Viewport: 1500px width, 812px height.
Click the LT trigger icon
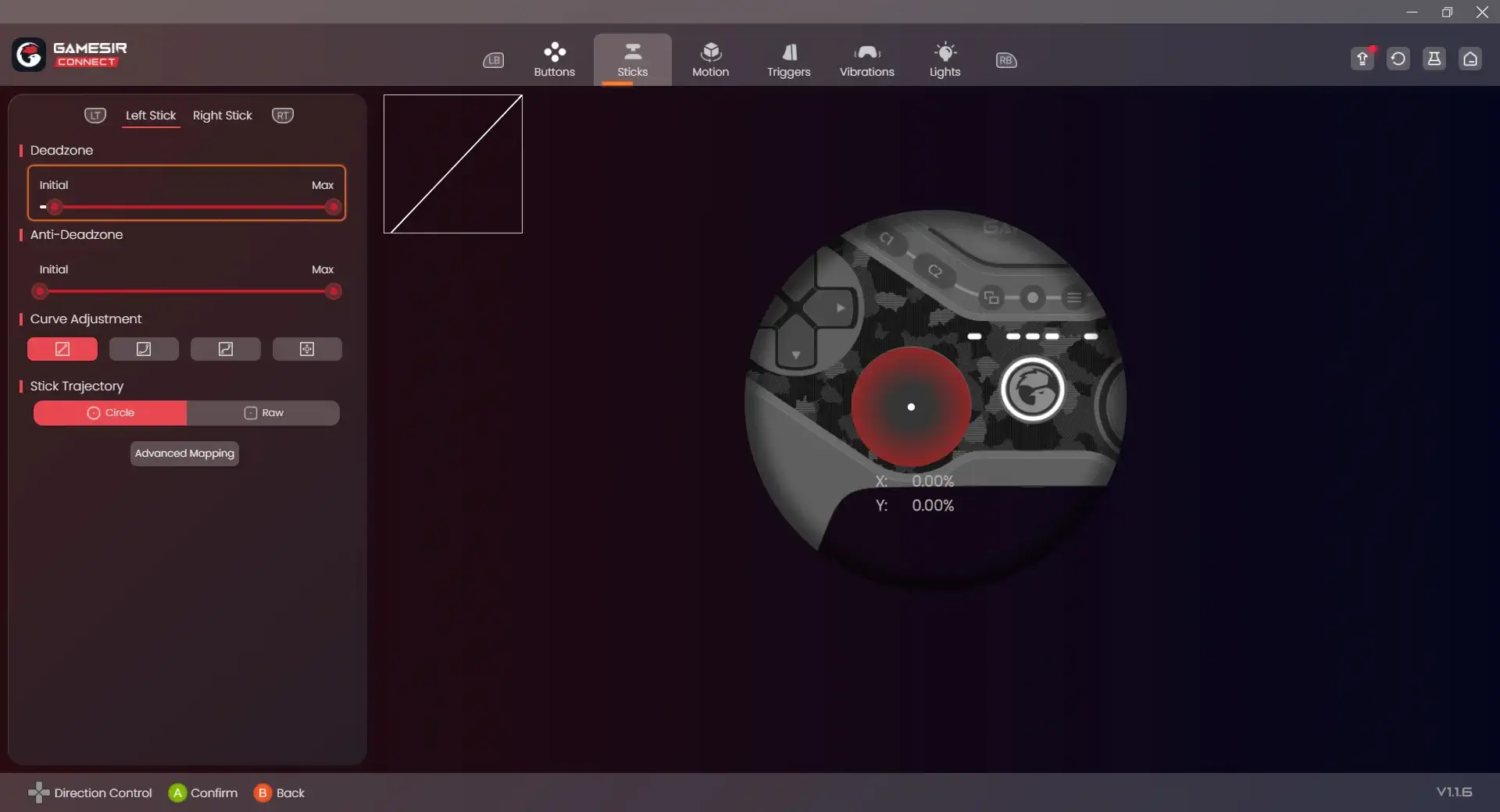click(95, 116)
